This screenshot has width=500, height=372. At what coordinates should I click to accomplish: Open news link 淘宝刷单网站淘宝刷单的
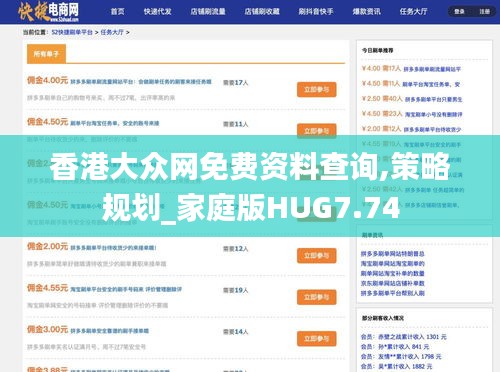click(393, 264)
